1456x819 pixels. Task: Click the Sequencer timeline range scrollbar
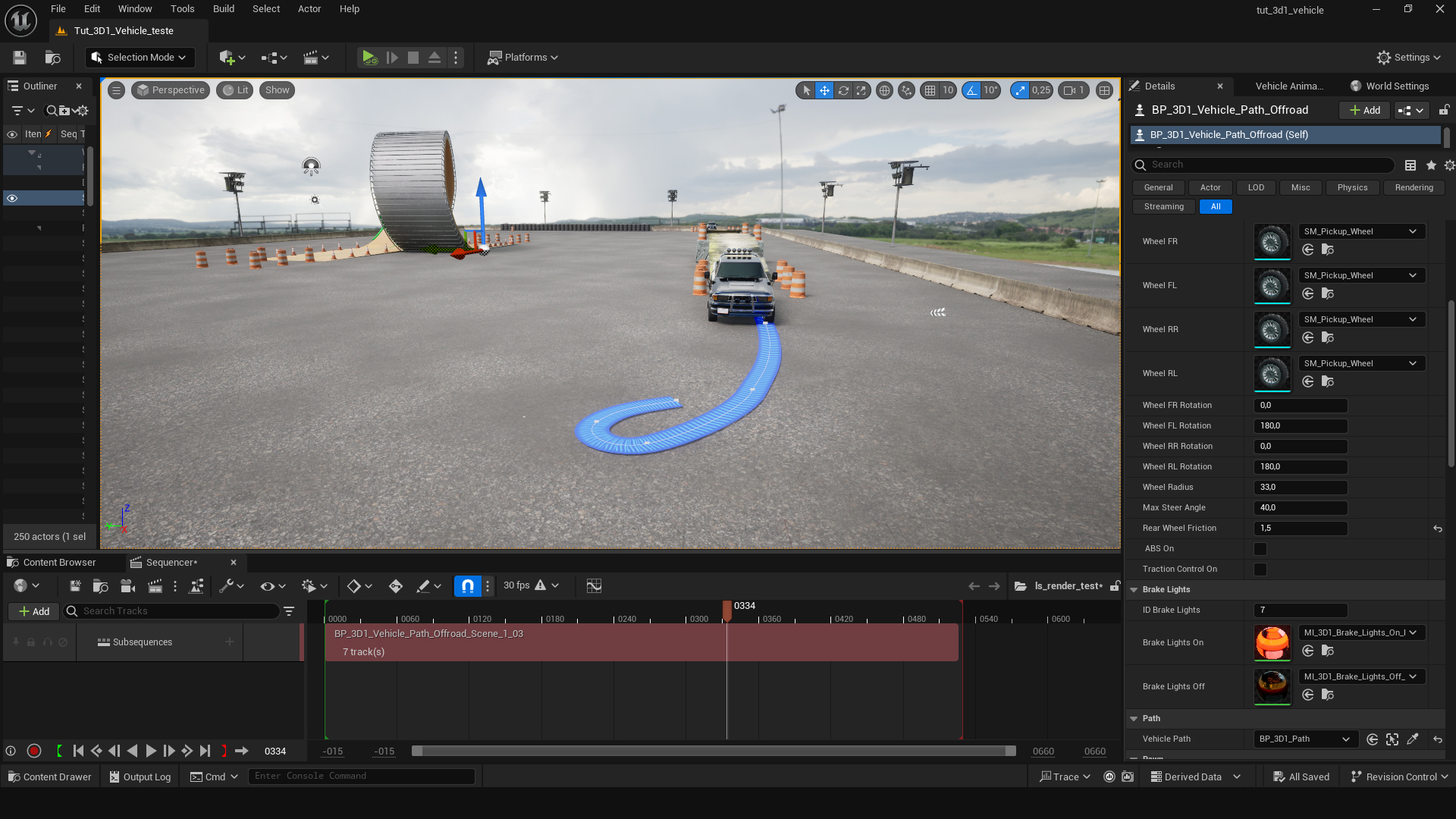(713, 751)
